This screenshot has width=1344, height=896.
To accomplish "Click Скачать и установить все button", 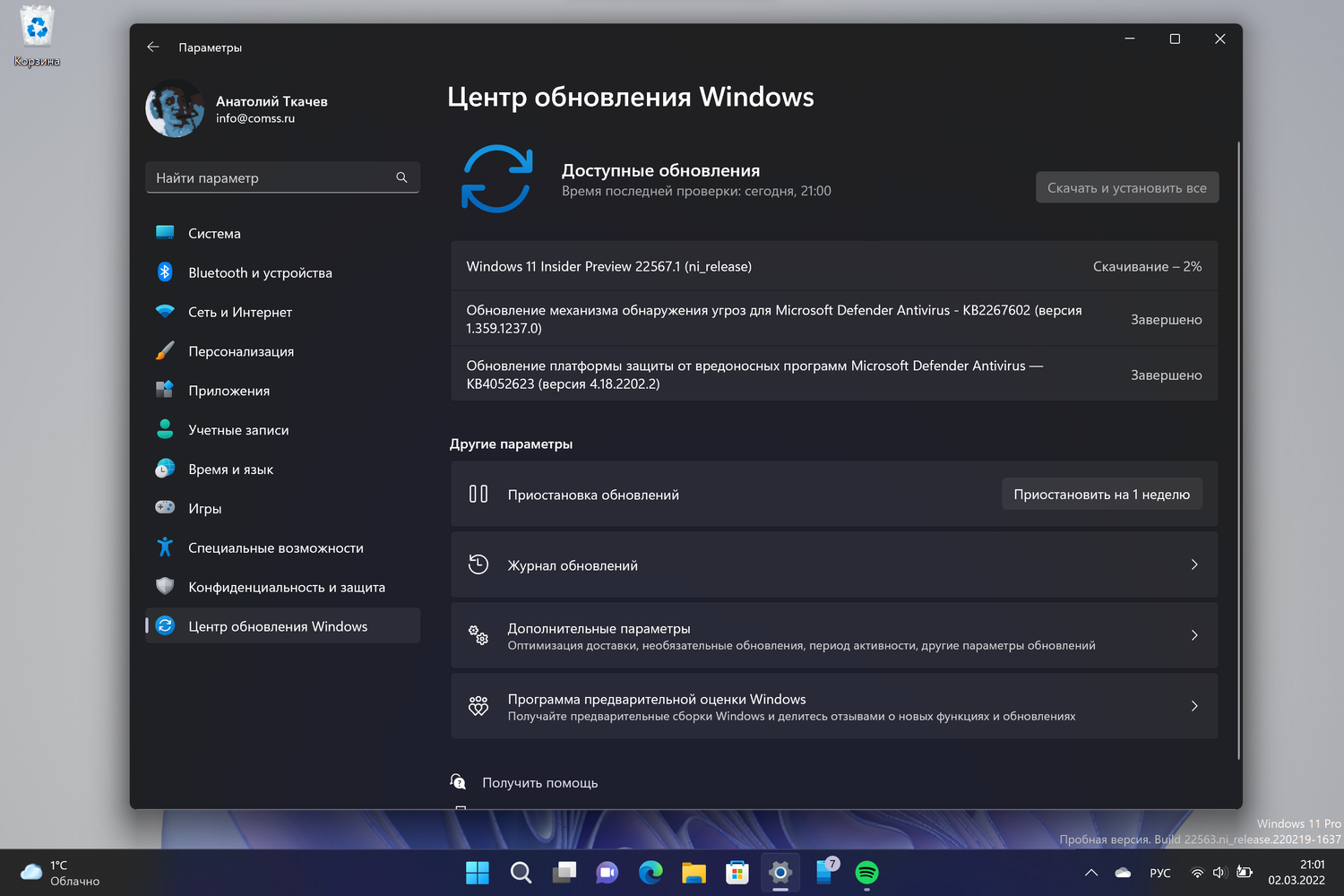I will 1126,187.
